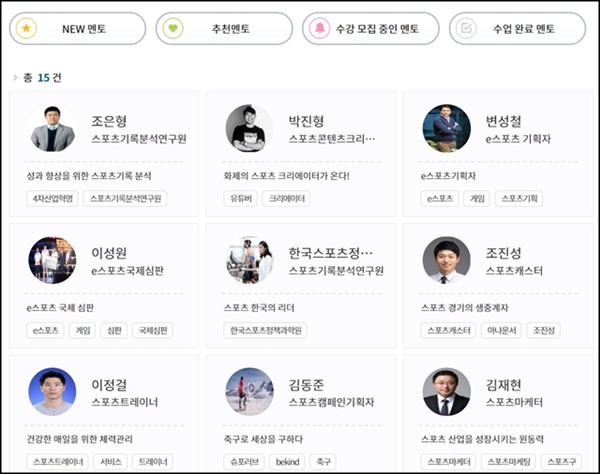
Task: Select the 4차산업혁명 tag
Action: (51, 199)
